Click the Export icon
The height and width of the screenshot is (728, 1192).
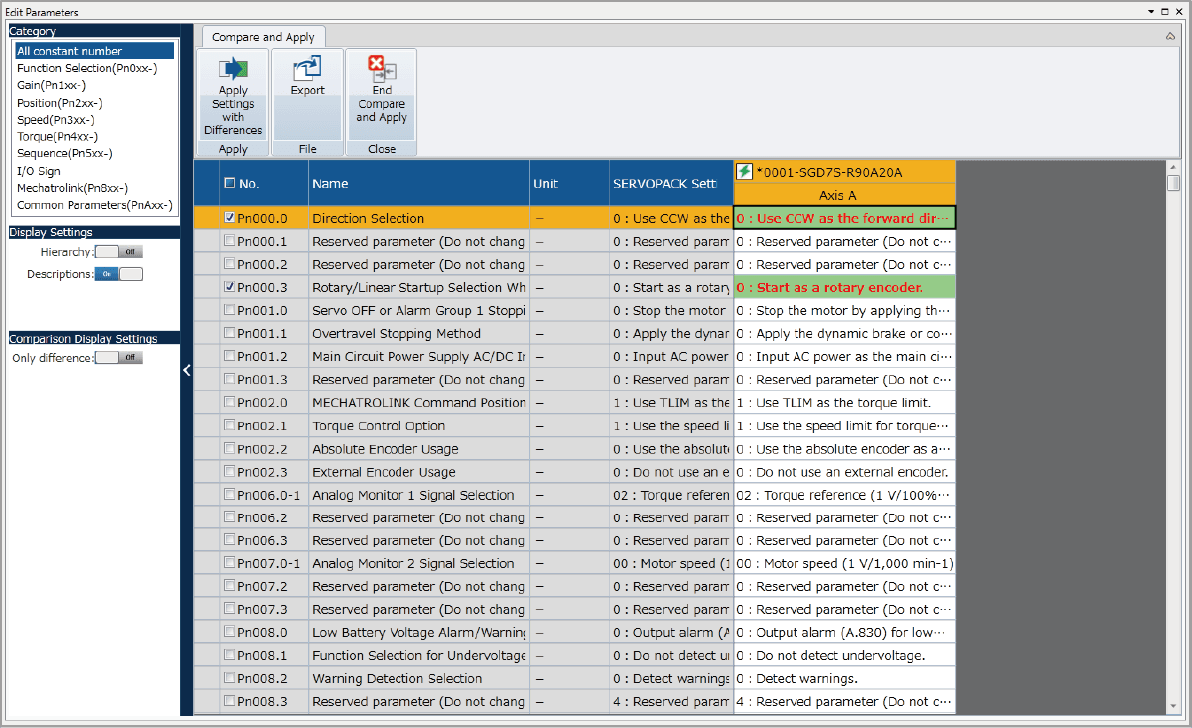(307, 69)
